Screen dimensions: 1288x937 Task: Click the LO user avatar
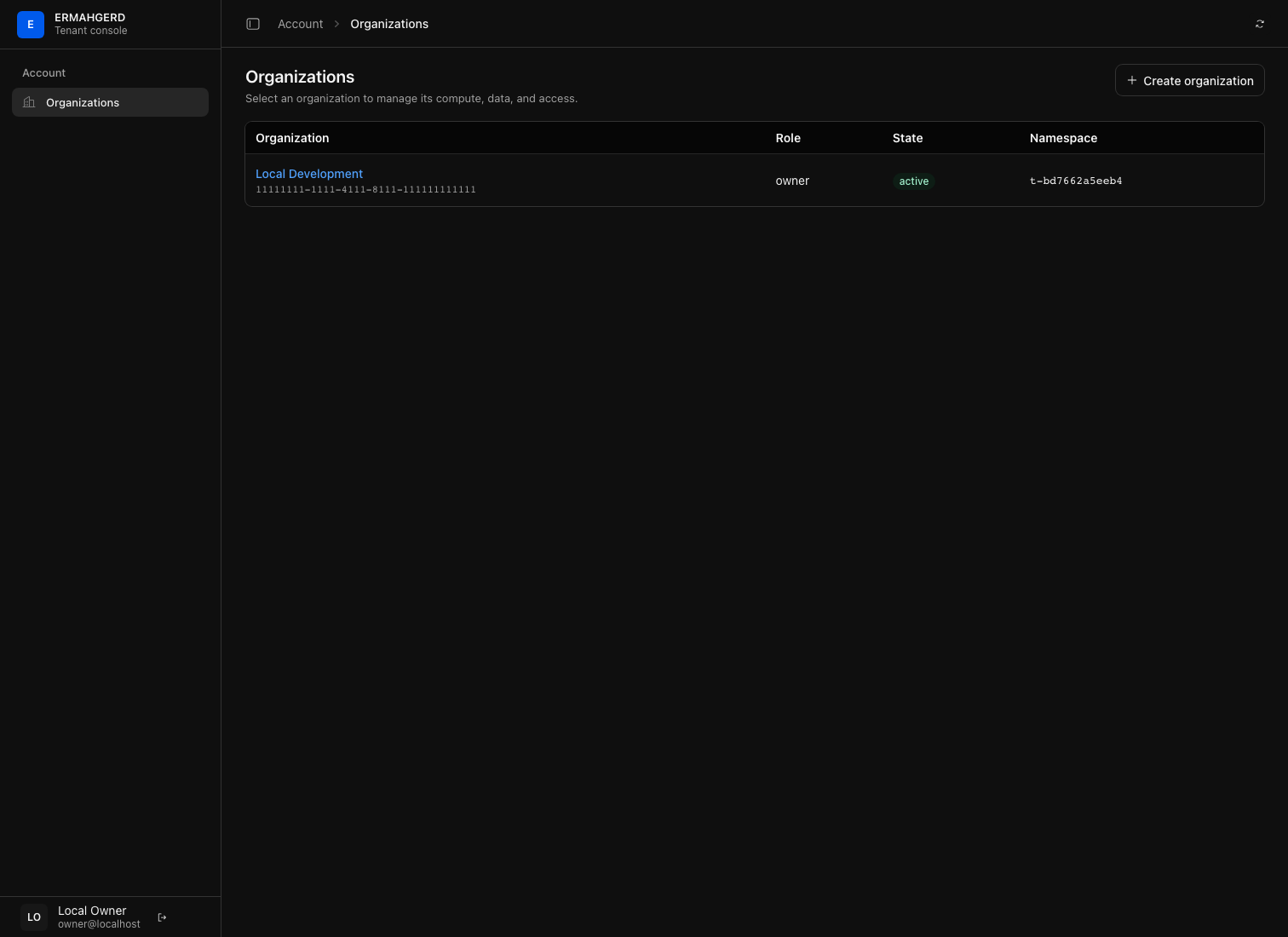point(34,917)
